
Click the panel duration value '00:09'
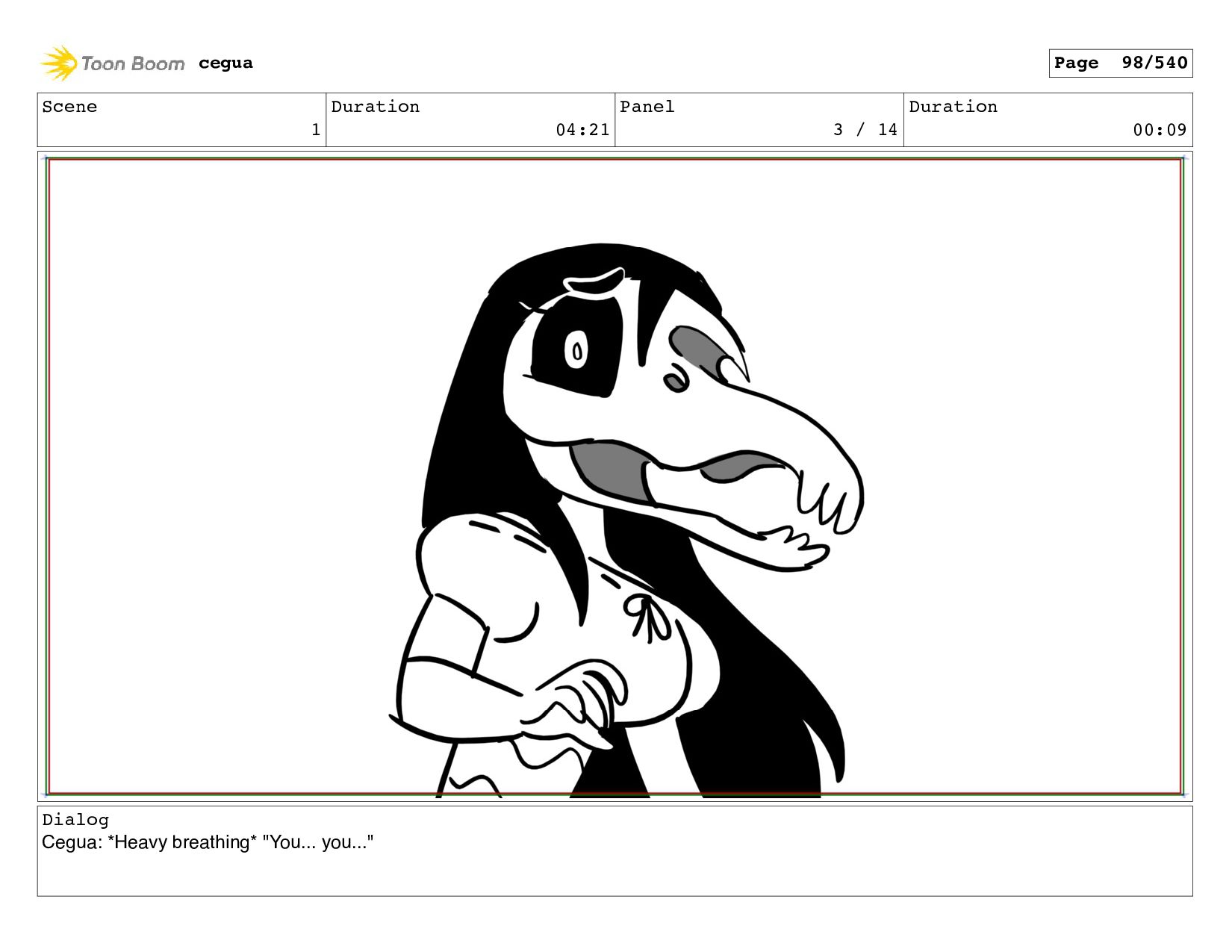click(x=1160, y=130)
